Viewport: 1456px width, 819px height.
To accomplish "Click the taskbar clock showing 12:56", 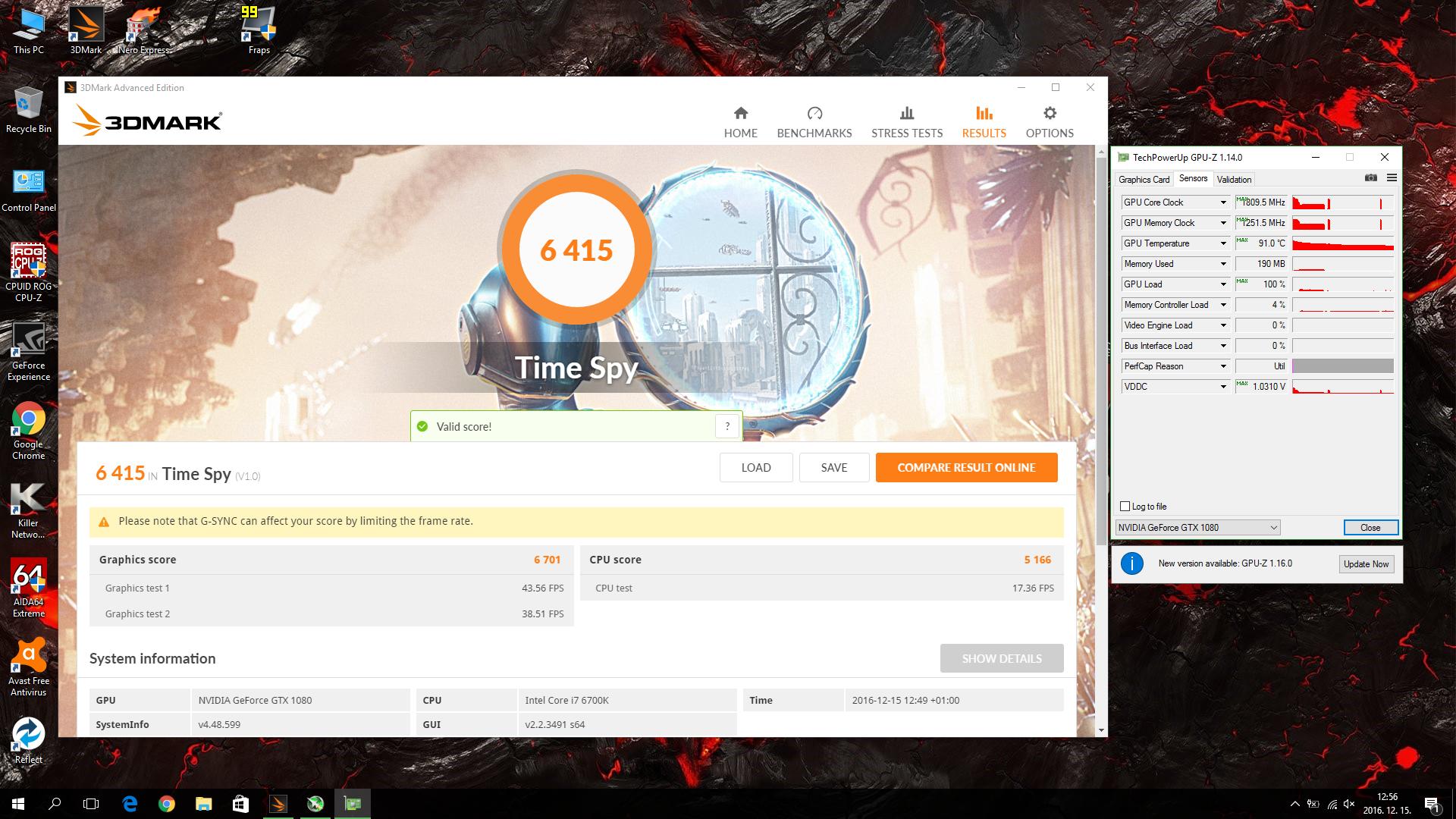I will (1387, 804).
